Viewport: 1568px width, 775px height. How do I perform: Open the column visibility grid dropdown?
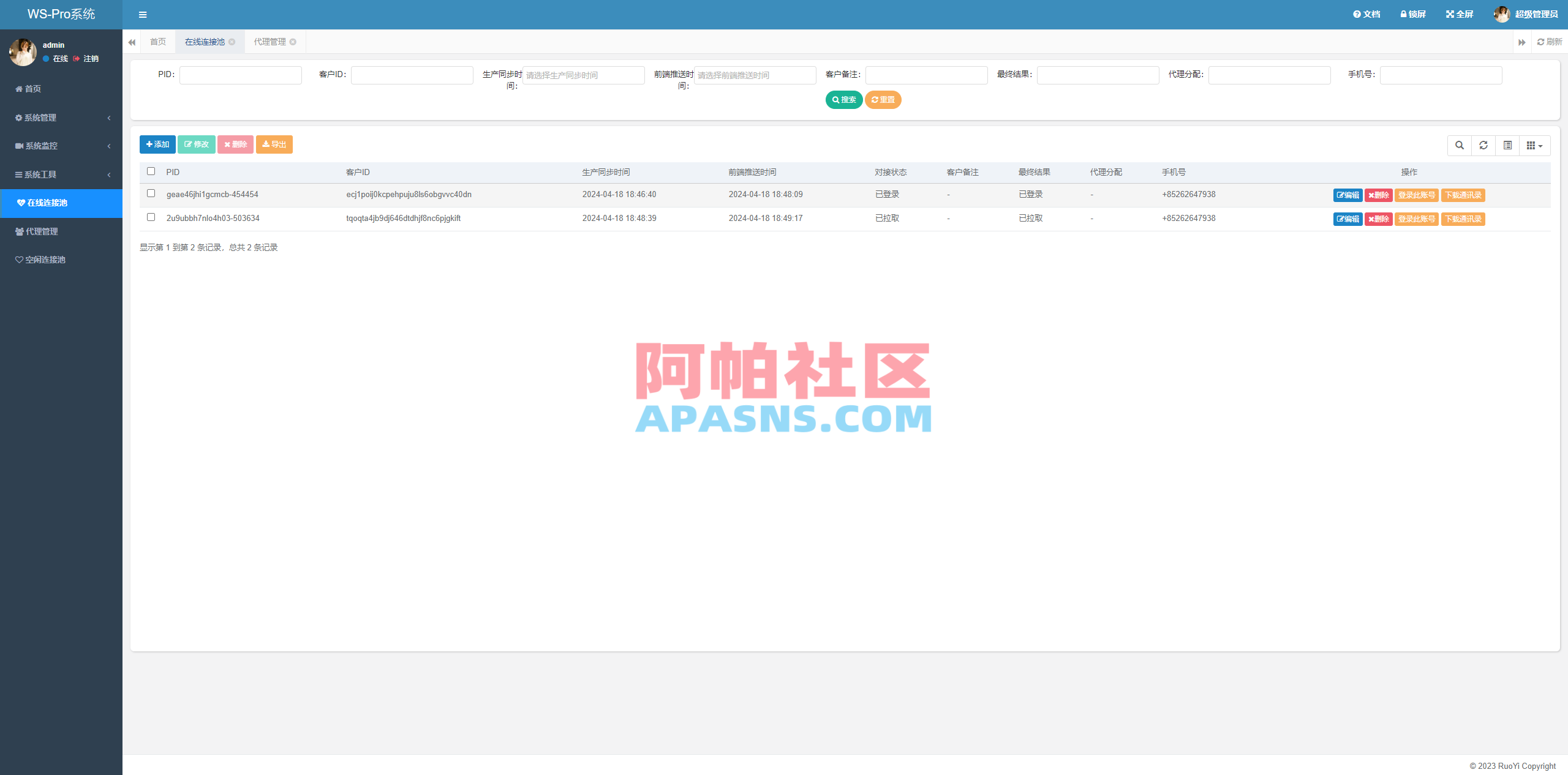[x=1534, y=146]
